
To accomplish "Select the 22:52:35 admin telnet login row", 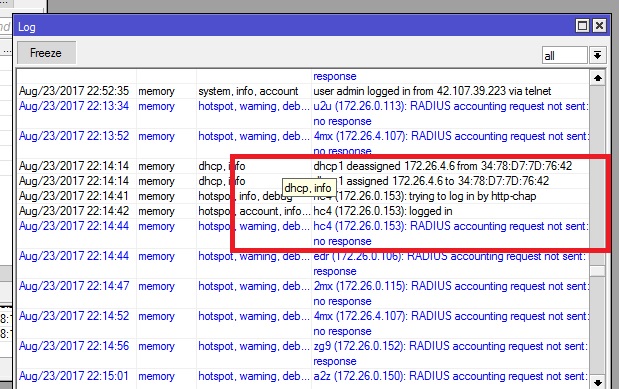I will click(x=302, y=91).
